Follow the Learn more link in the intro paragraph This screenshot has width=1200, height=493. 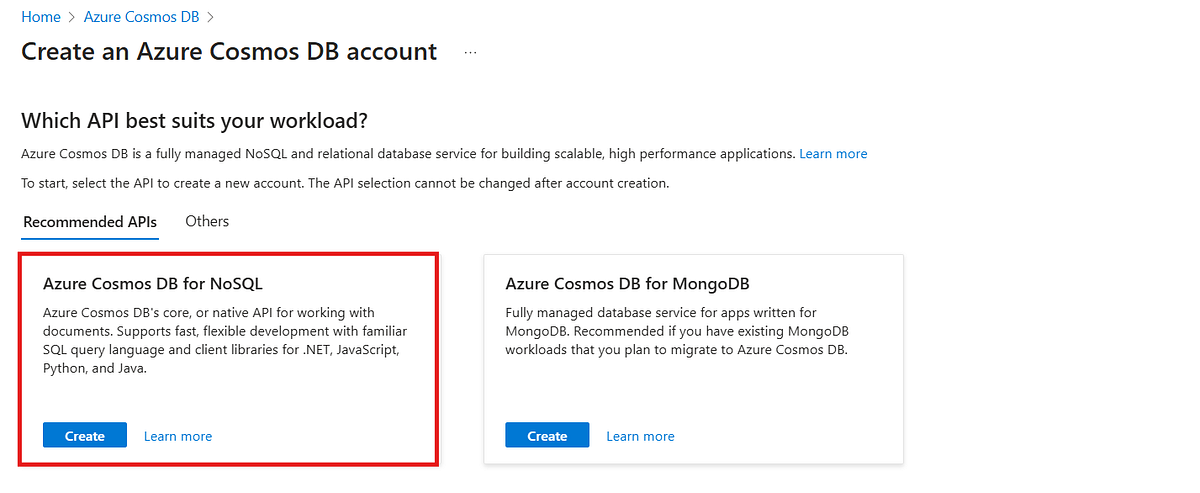tap(833, 154)
